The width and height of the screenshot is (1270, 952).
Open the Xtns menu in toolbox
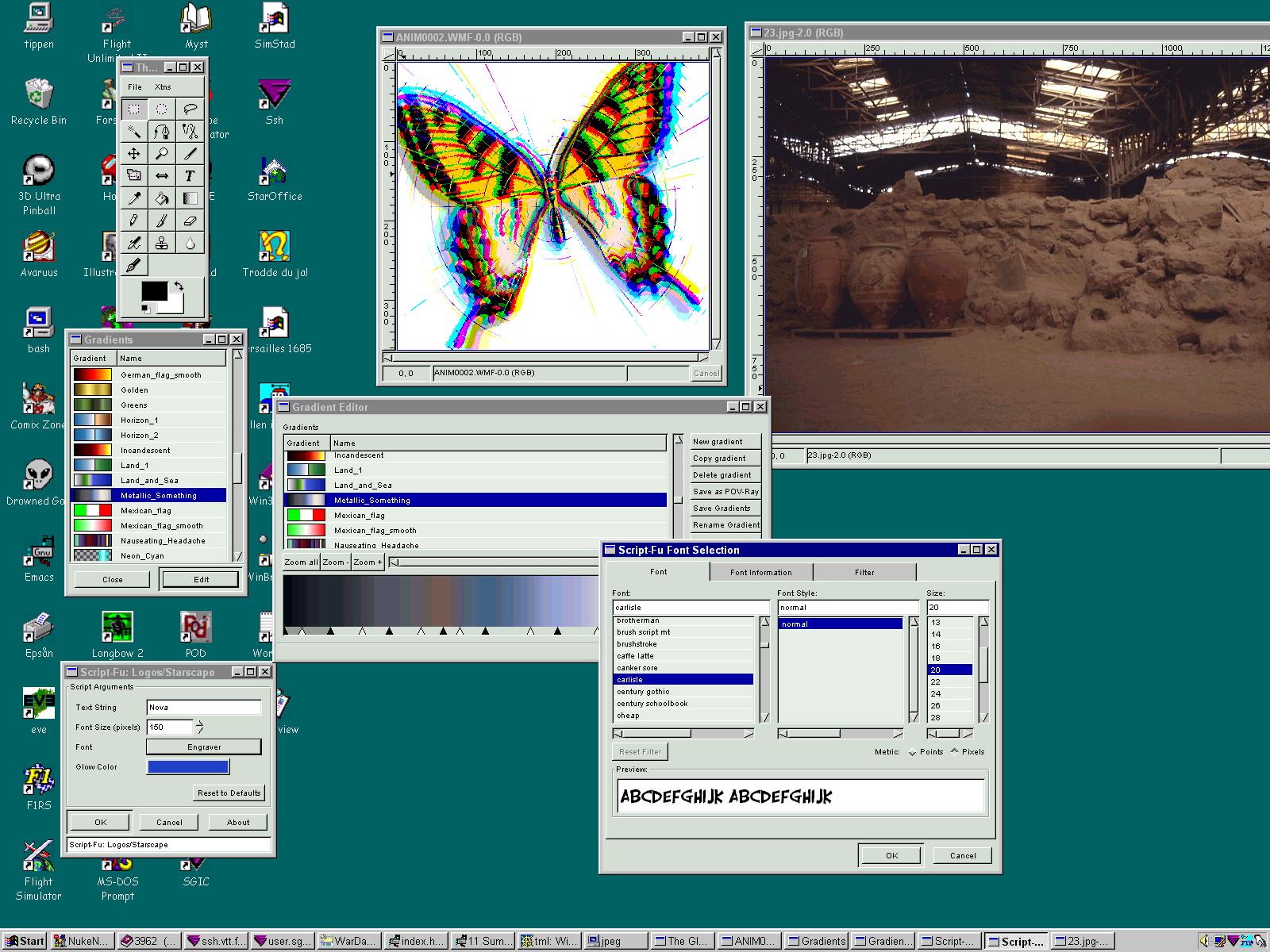pos(163,87)
